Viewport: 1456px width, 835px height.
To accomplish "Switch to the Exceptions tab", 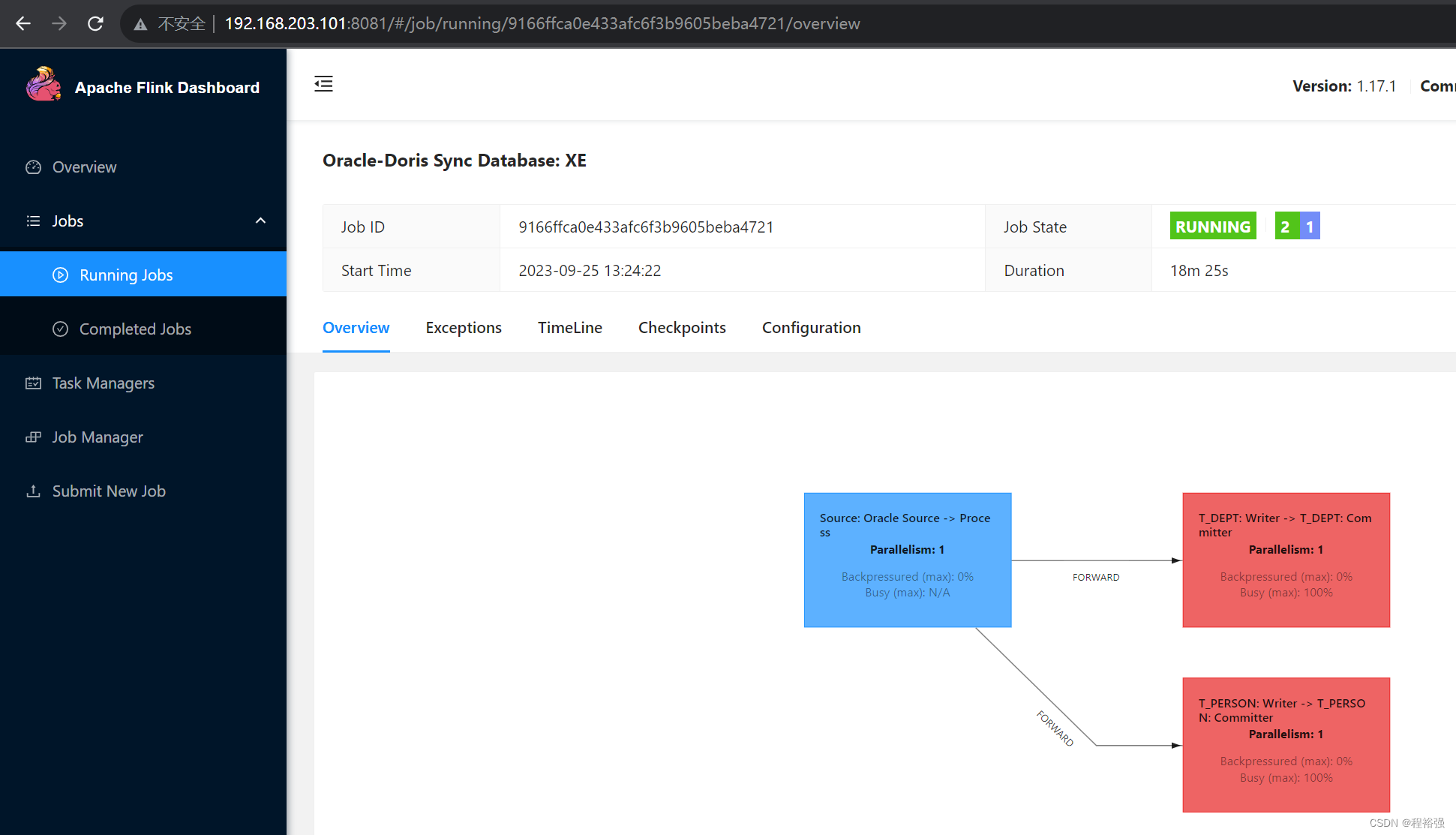I will coord(464,328).
